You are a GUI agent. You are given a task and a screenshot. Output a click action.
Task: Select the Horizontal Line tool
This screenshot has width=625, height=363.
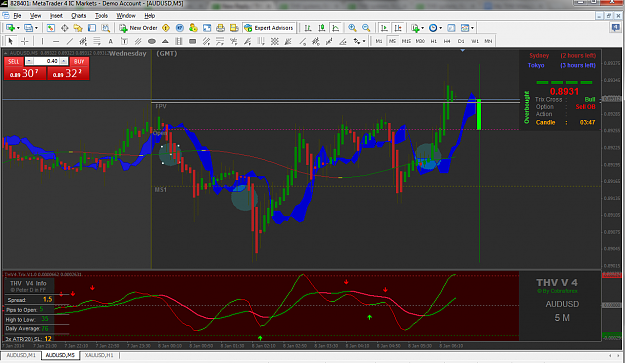tap(56, 41)
